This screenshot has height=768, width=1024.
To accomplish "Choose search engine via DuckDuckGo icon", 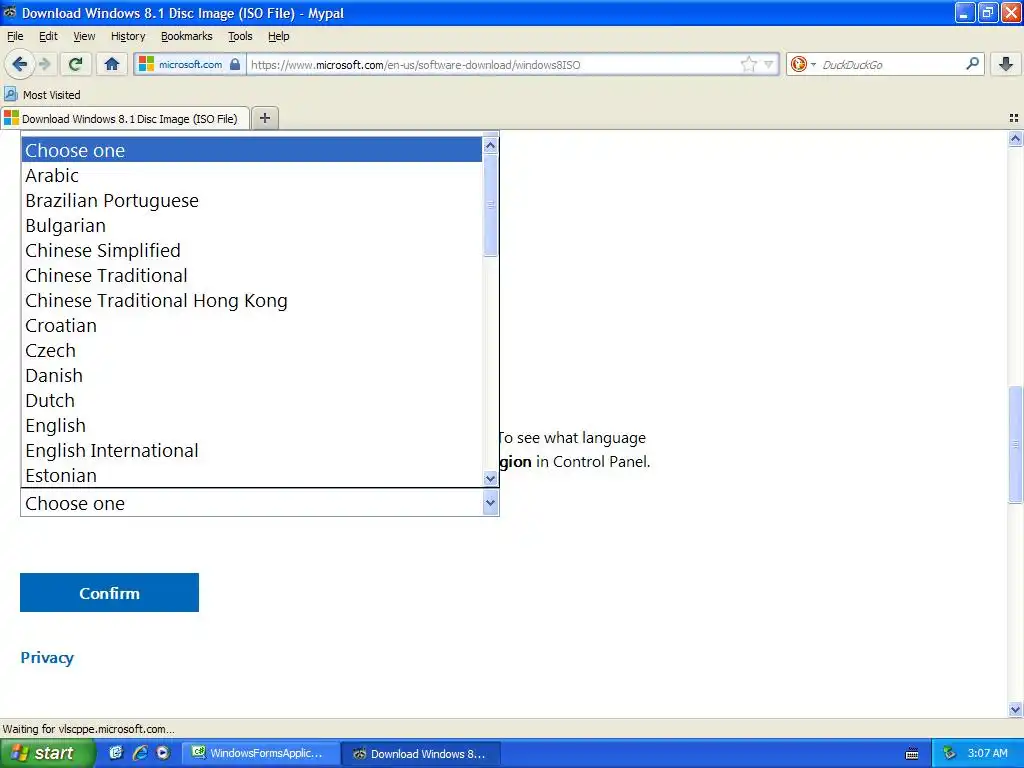I will point(803,64).
